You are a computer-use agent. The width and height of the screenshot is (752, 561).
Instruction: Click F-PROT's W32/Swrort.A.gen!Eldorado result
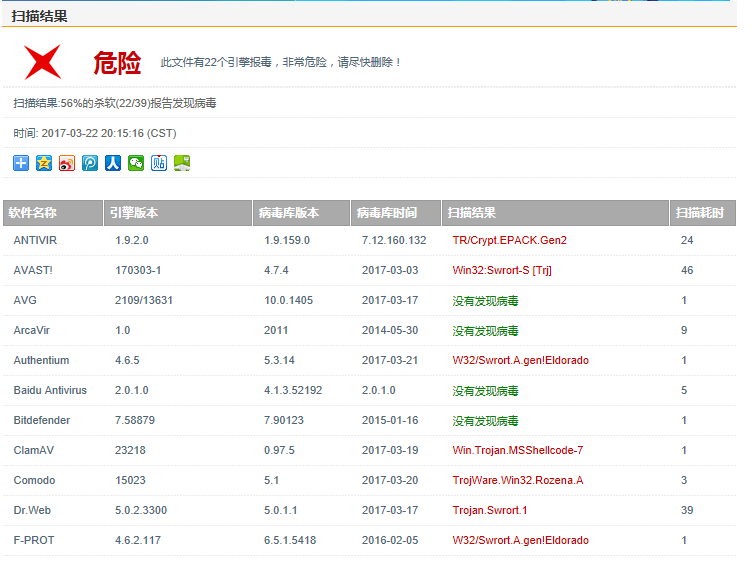(x=520, y=540)
